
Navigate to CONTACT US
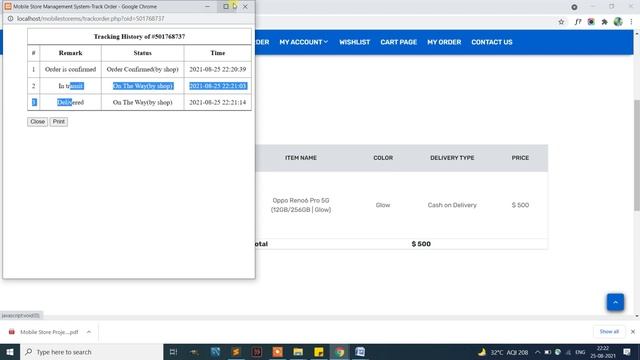491,42
